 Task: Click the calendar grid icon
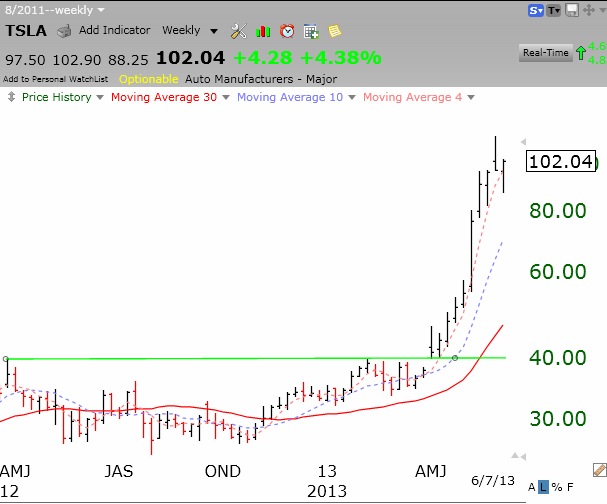coord(311,31)
